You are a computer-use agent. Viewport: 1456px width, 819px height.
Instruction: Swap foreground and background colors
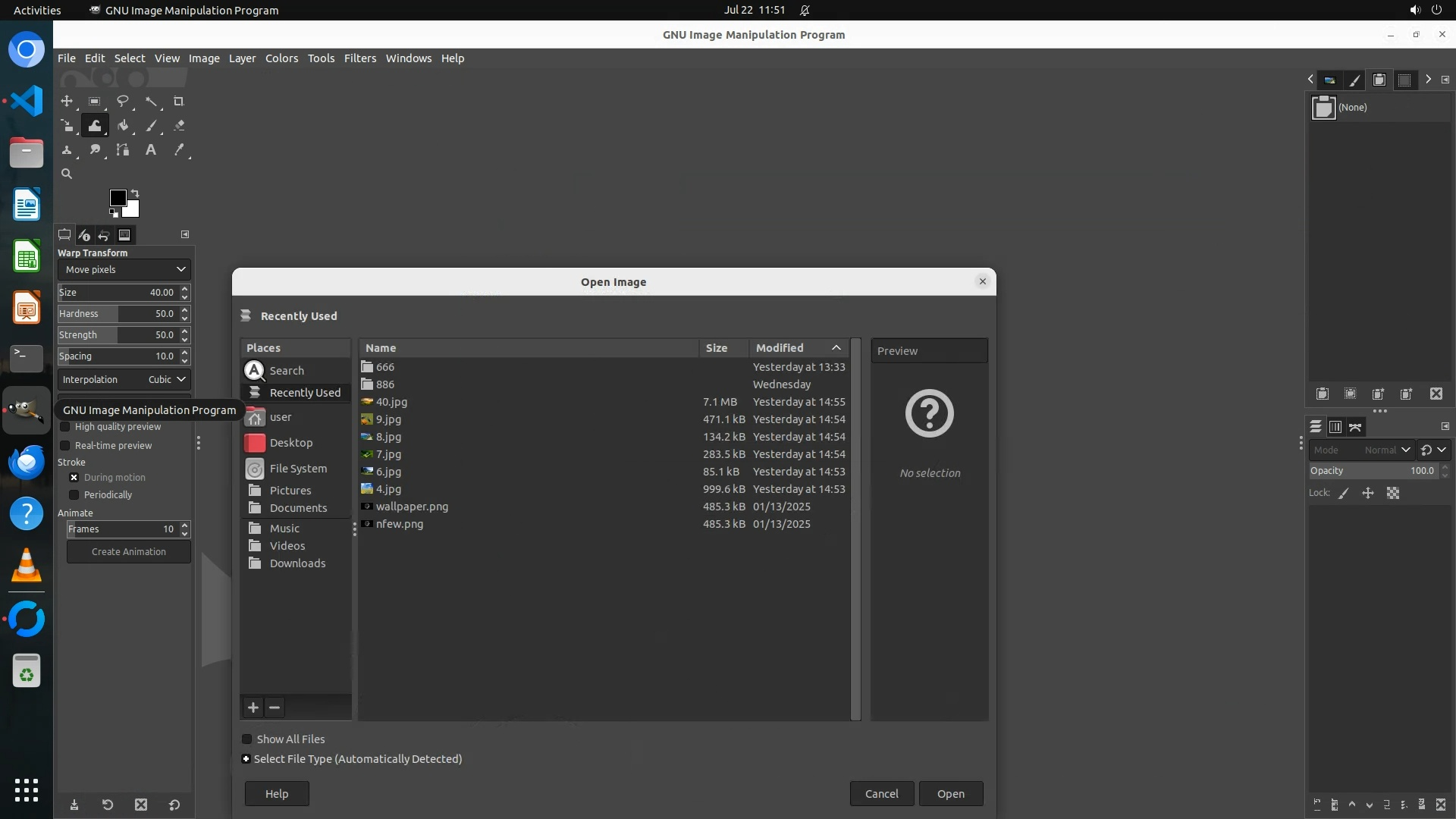pos(135,193)
